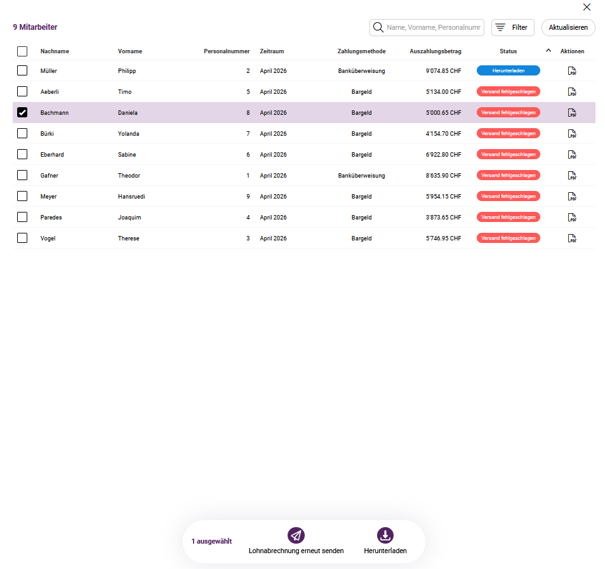
Task: Click Versand fehlgeschlagen badge for Aeberli
Action: pos(508,91)
